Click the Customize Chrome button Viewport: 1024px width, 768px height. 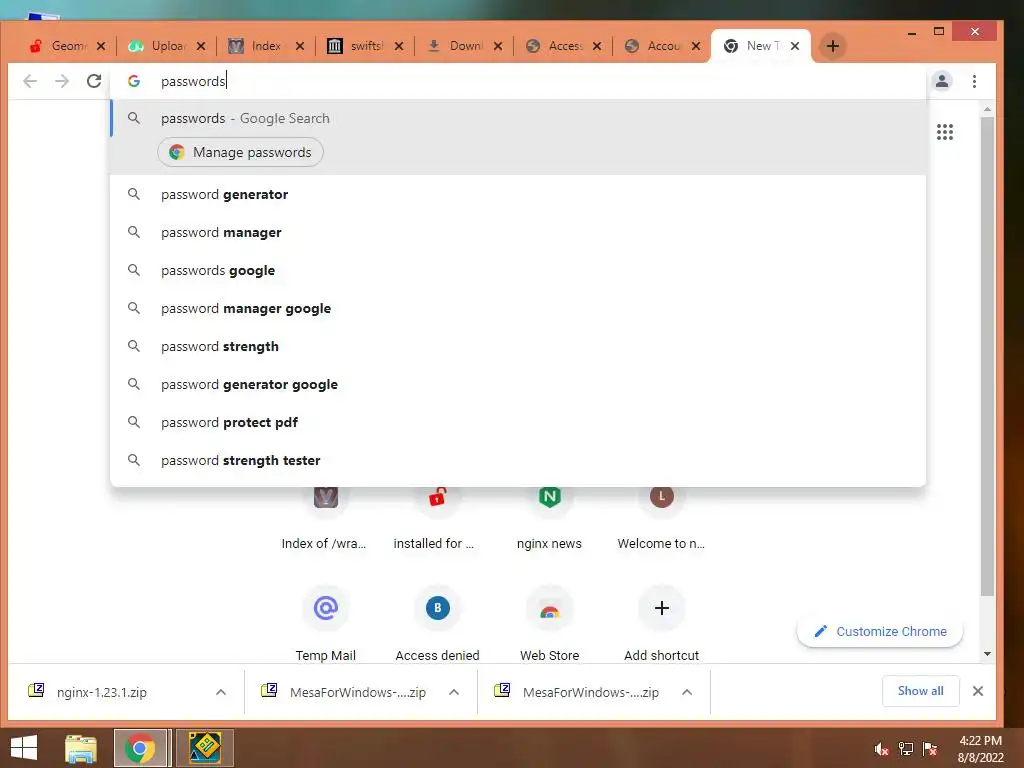click(880, 632)
